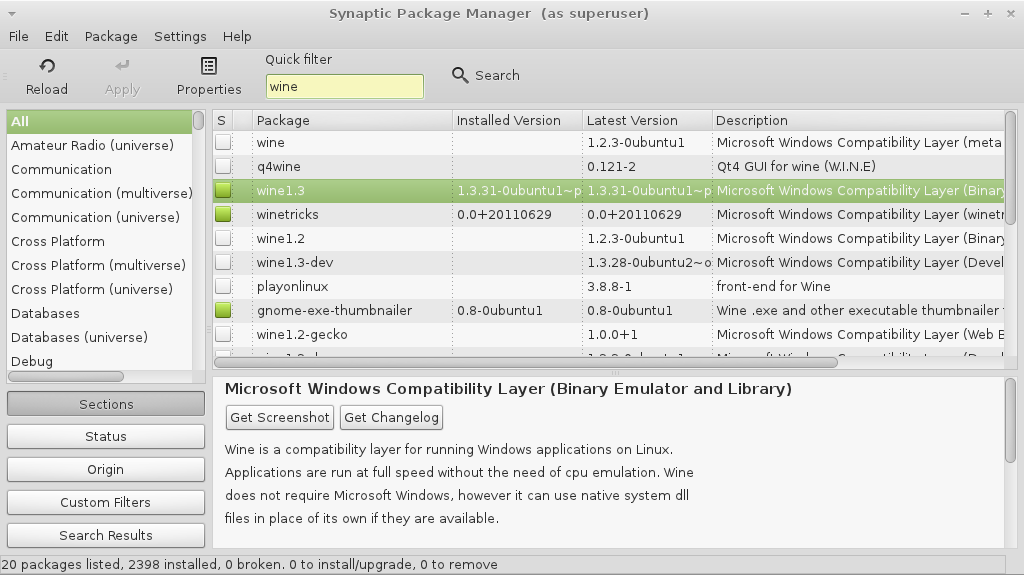Select the All section
1024x575 pixels.
[x=99, y=122]
